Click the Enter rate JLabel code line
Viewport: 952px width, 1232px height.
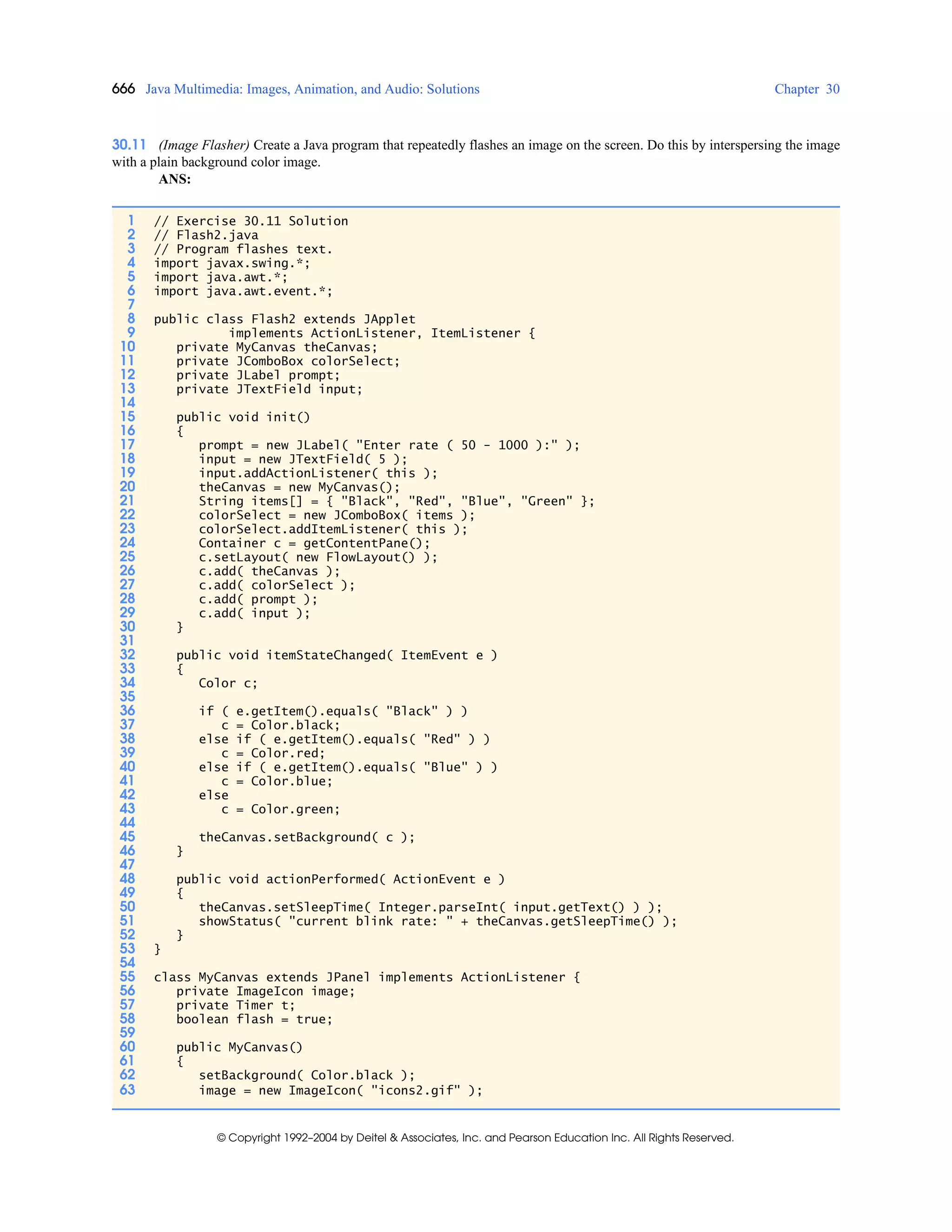click(x=389, y=446)
